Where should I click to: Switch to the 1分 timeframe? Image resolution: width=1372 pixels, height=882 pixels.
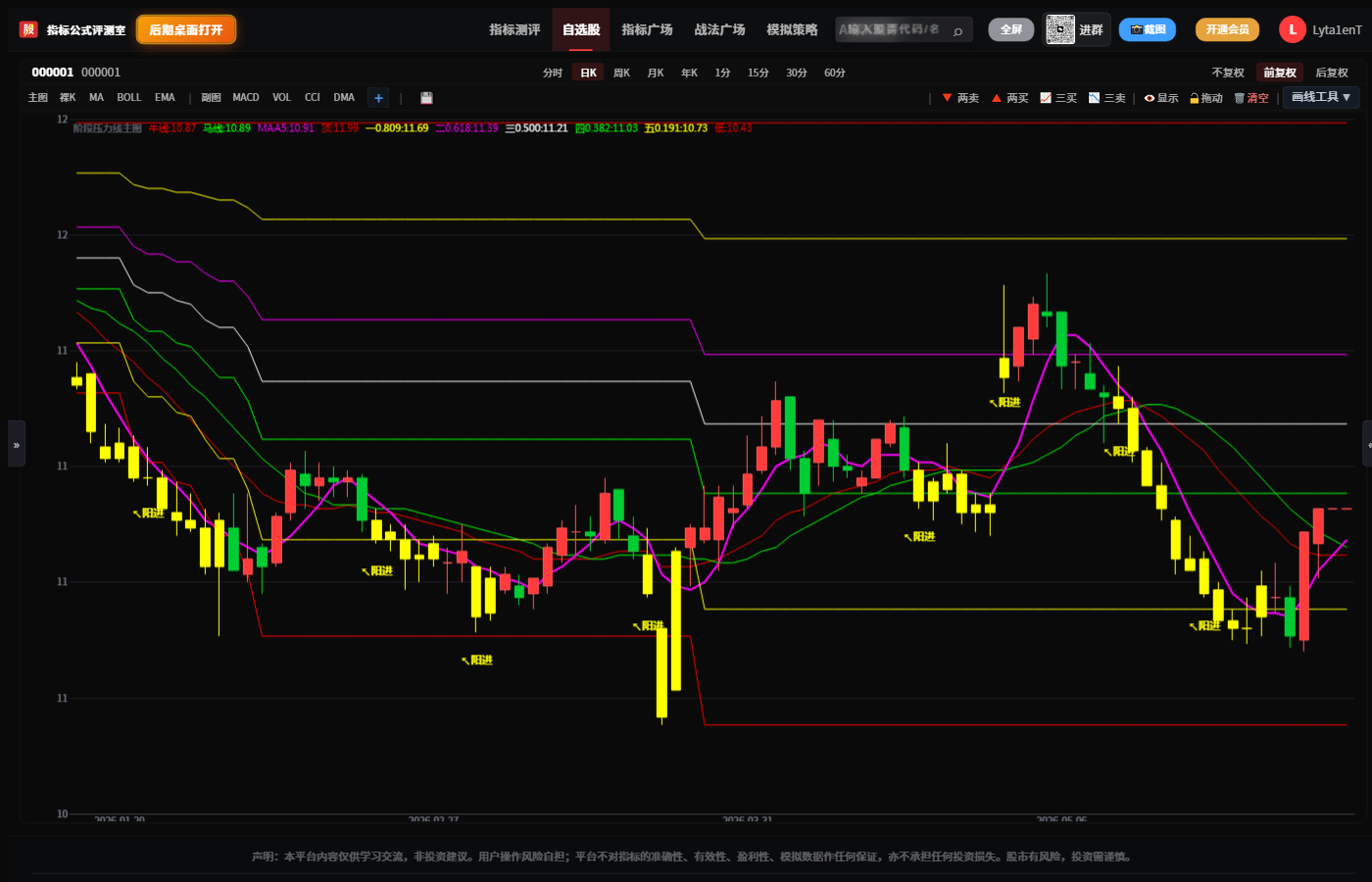(x=722, y=73)
